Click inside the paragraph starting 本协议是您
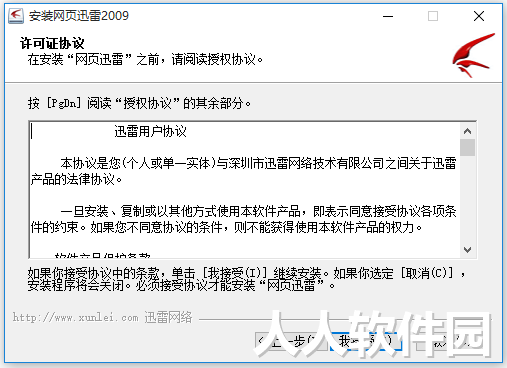The image size is (507, 368). [243, 171]
